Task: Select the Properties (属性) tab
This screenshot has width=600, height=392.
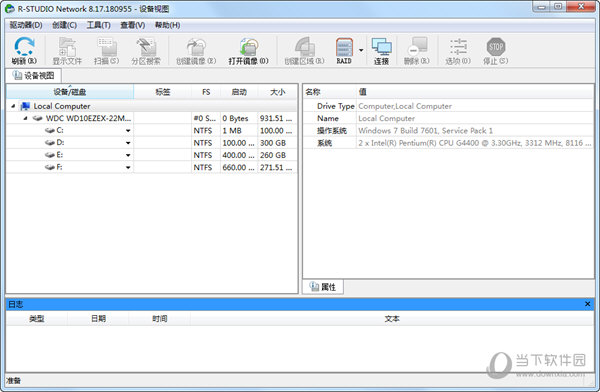Action: point(323,287)
